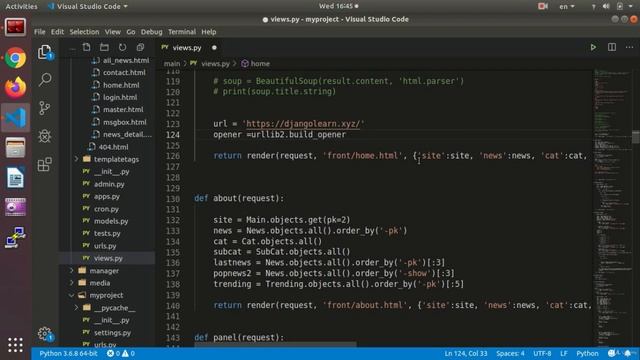This screenshot has width=640, height=360.
Task: Open the en input language dropdown
Action: coord(567,6)
